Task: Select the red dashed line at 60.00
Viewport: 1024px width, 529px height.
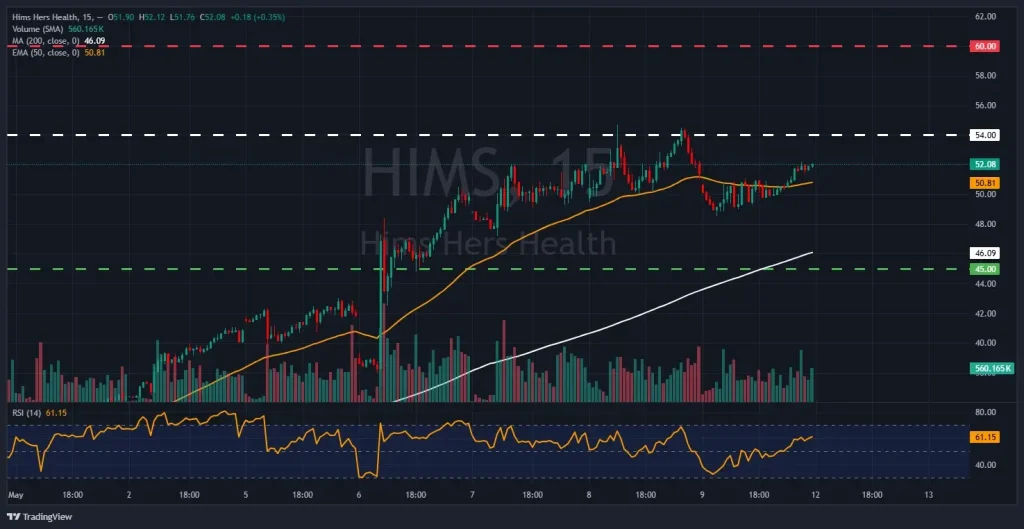Action: click(487, 46)
